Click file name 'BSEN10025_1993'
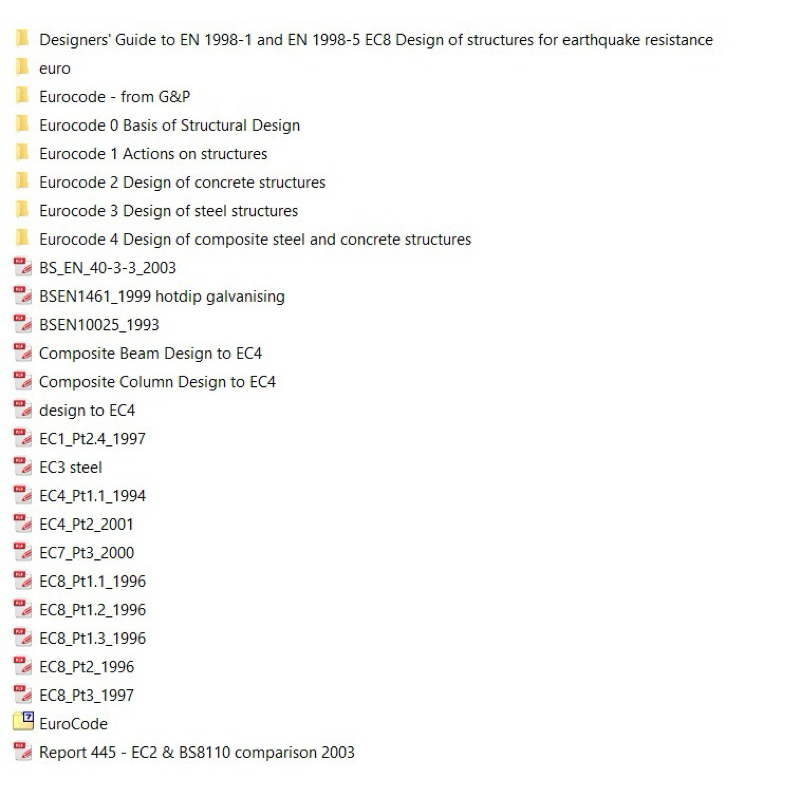 pos(99,325)
